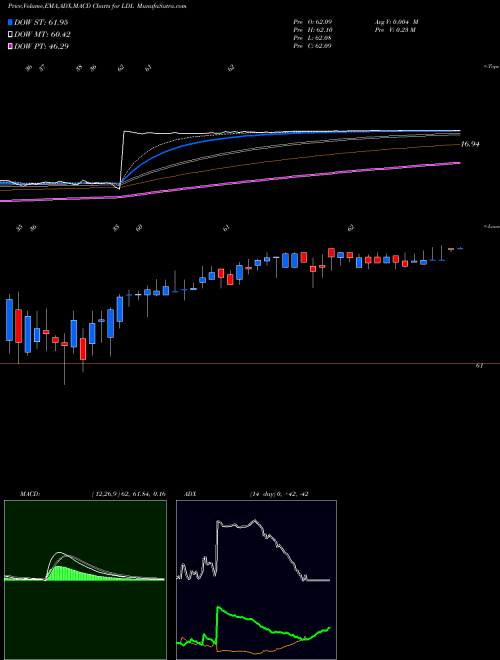Click the 'Avg V: 0.004 M' value
The height and width of the screenshot is (660, 500).
tap(396, 22)
